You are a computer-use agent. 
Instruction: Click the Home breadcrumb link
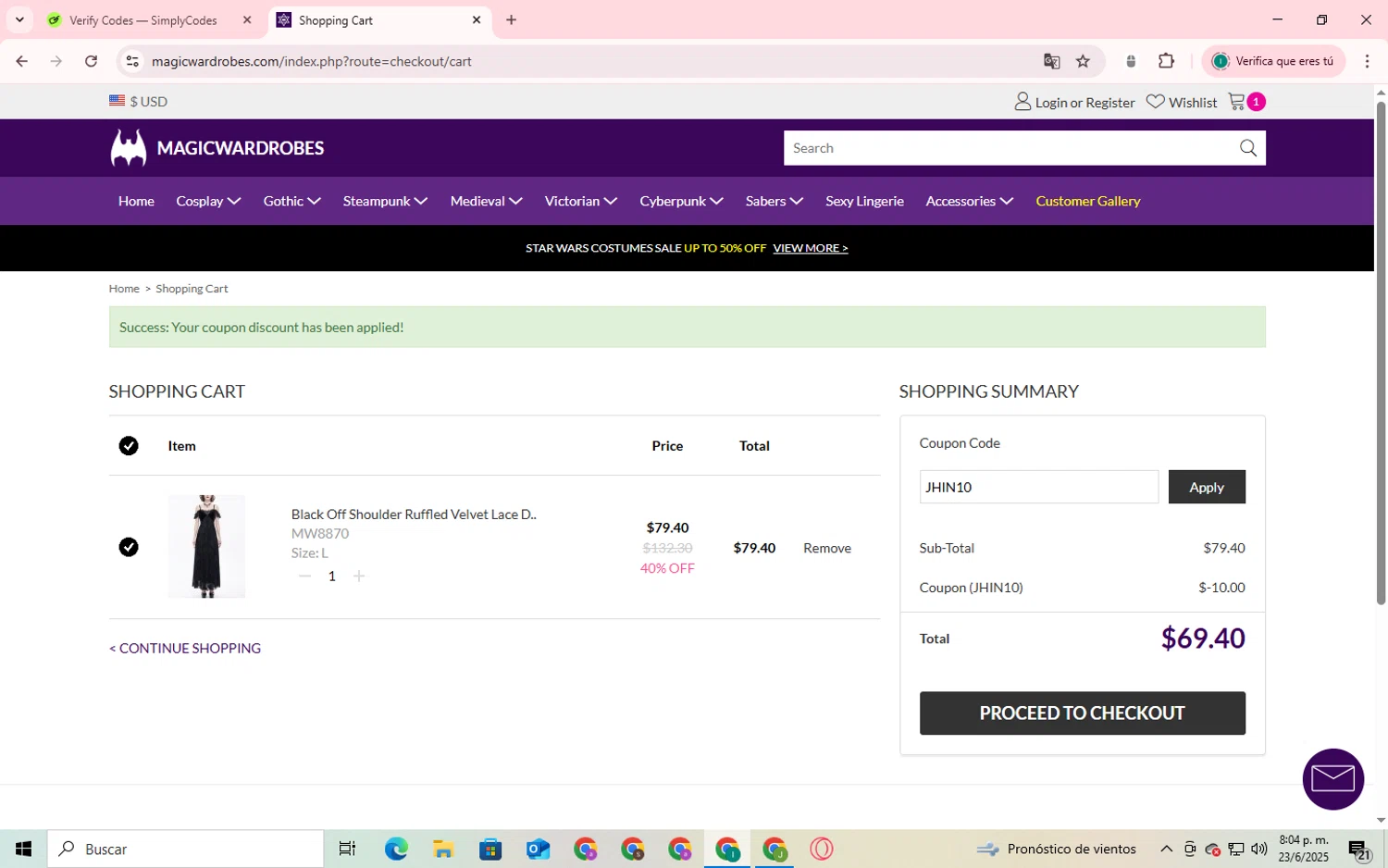click(124, 289)
